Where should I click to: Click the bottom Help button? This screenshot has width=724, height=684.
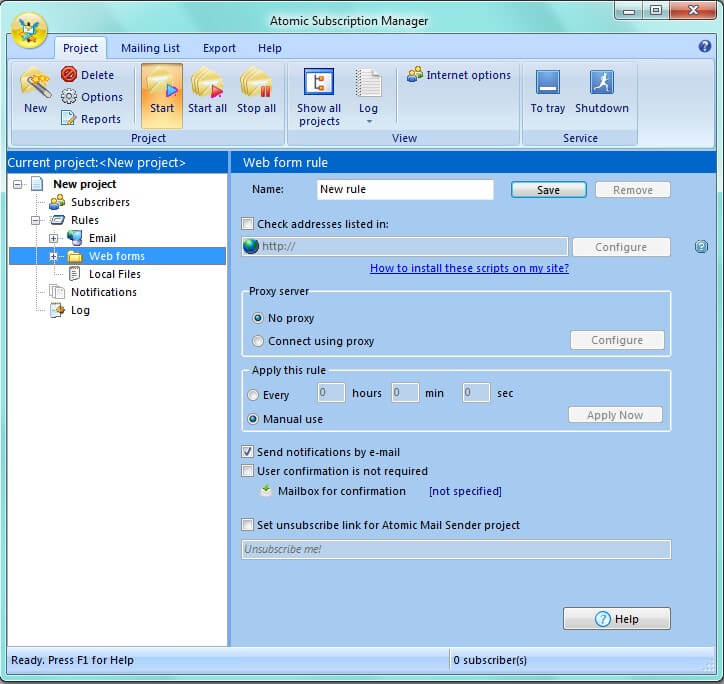tap(616, 618)
